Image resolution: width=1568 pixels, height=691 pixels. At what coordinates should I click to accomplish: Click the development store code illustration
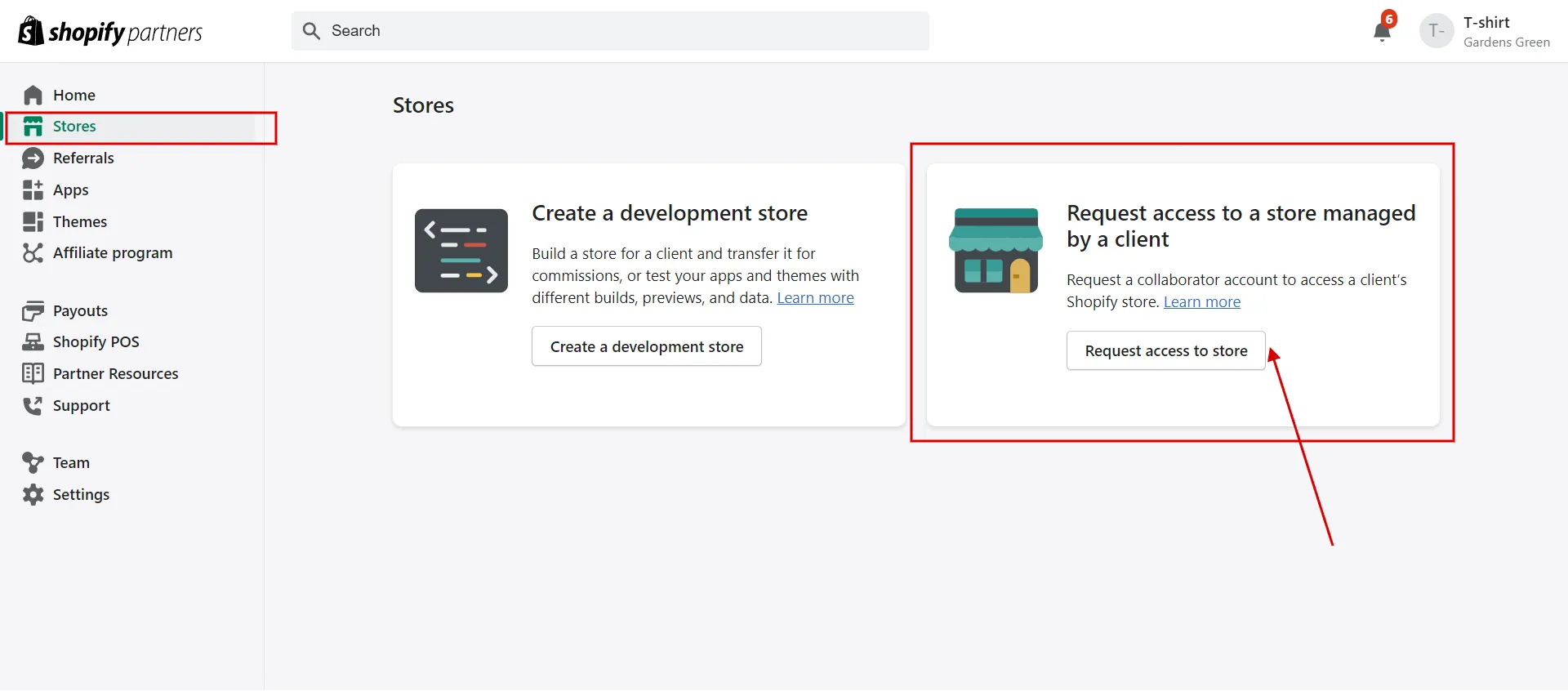click(461, 251)
